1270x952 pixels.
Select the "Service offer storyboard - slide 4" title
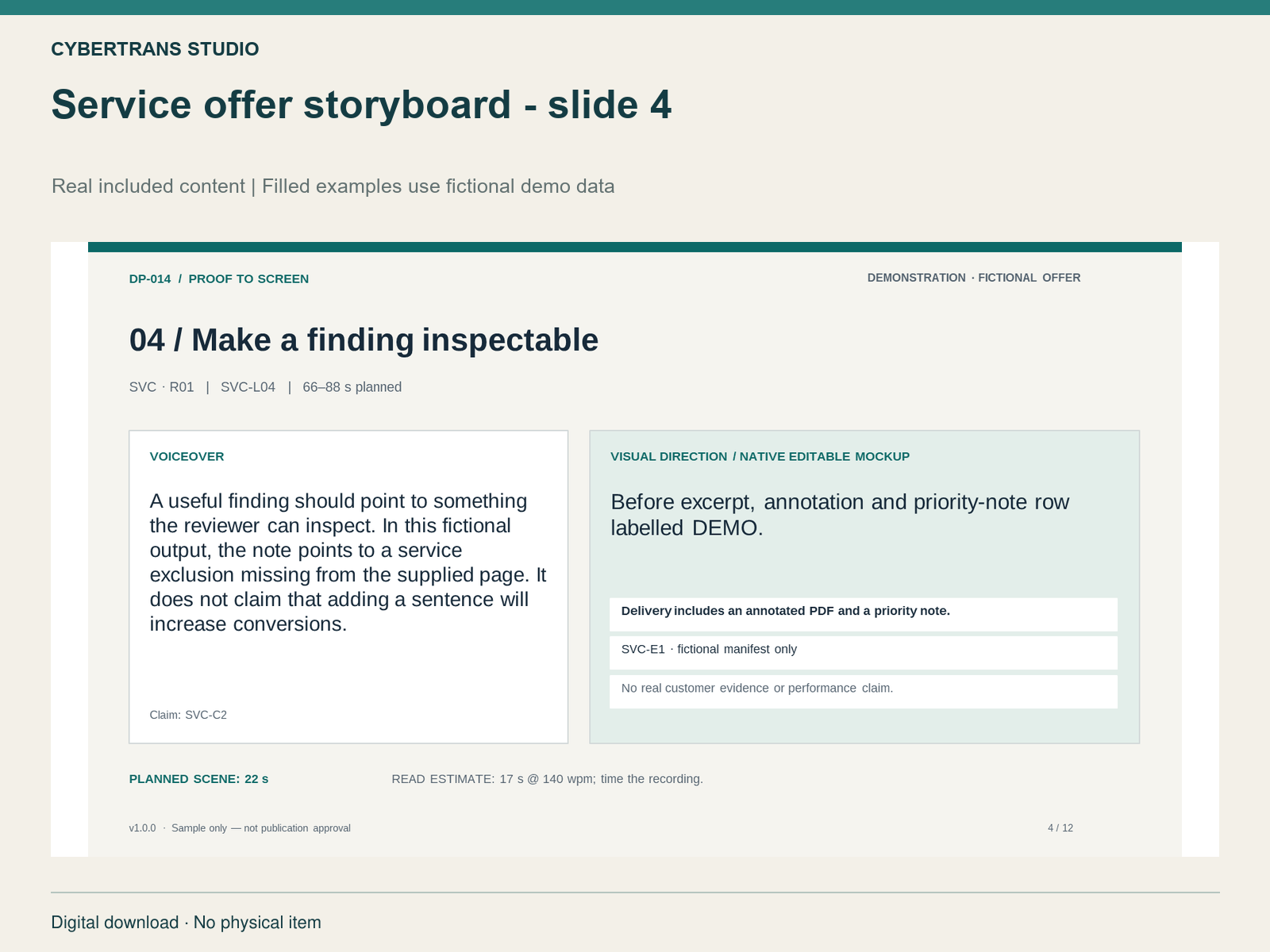[361, 105]
